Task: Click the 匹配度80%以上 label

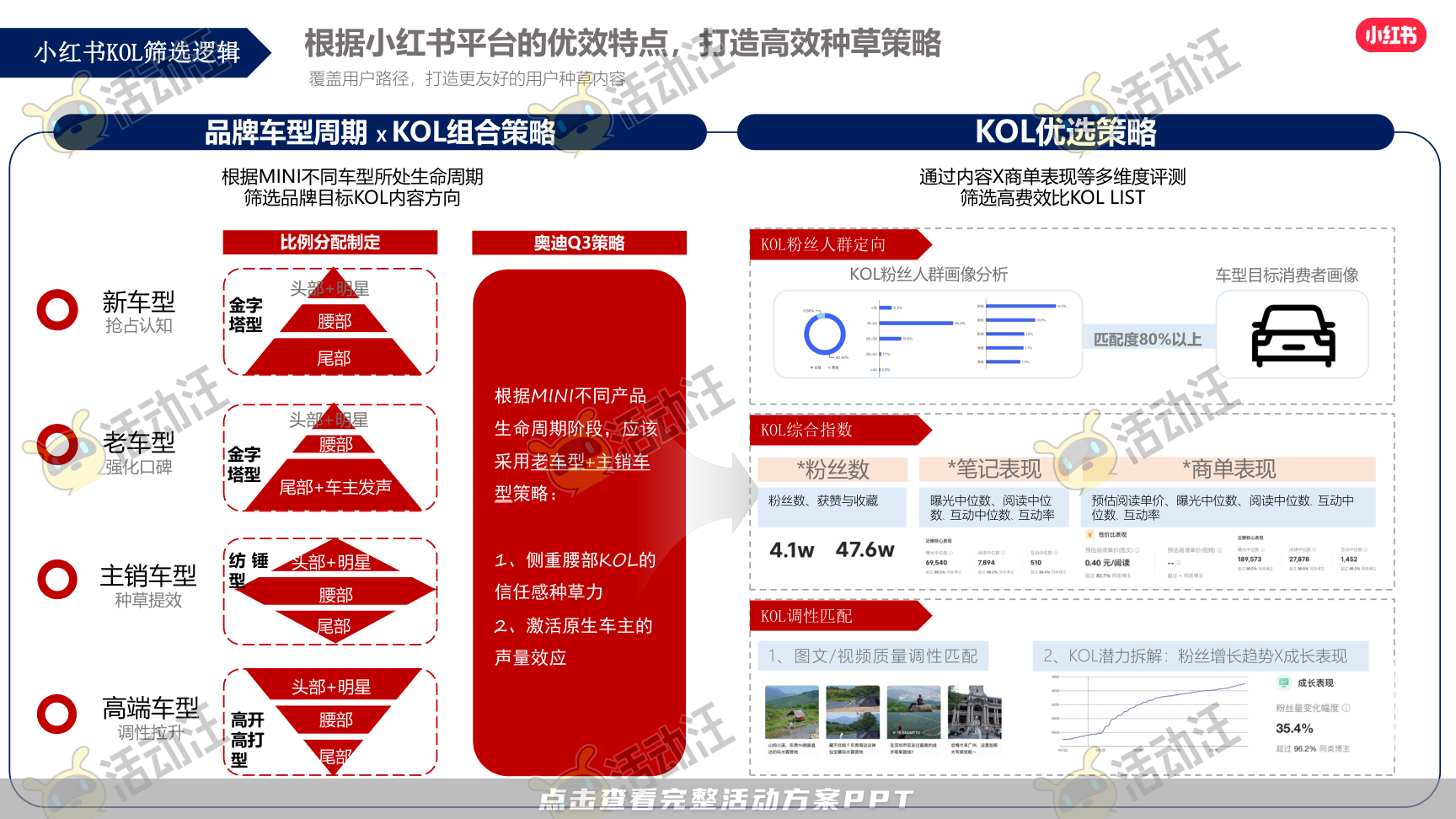Action: point(1148,339)
